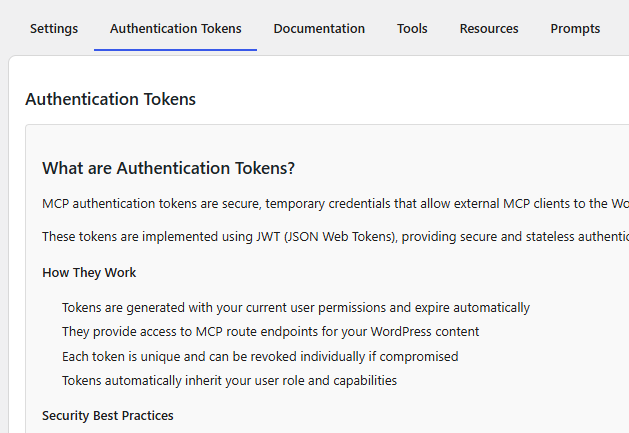
Task: Select the Authentication Tokens tab
Action: click(x=175, y=28)
